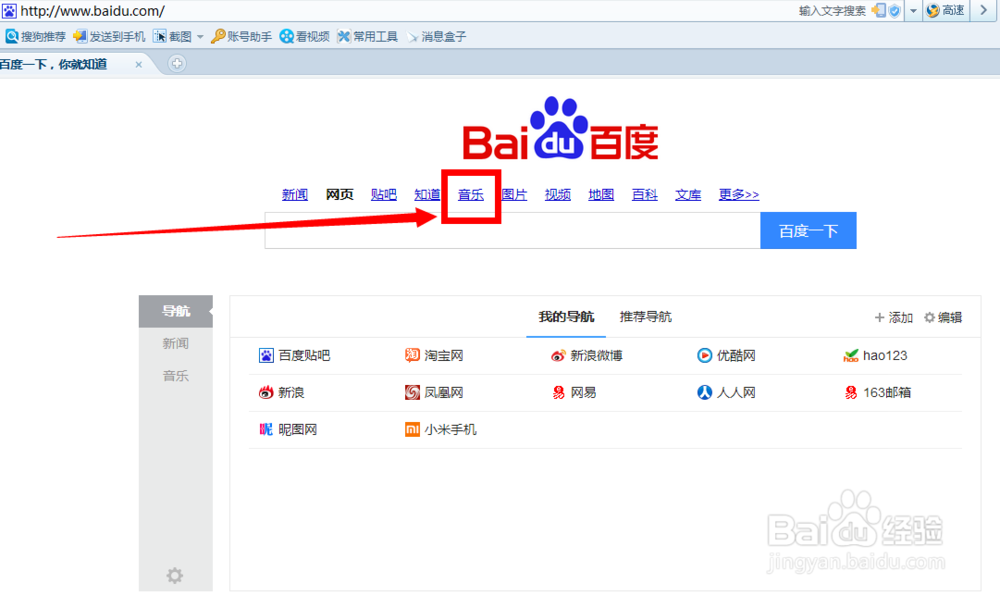Open 消息盒子 toolbar item
1000x596 pixels.
pyautogui.click(x=437, y=36)
